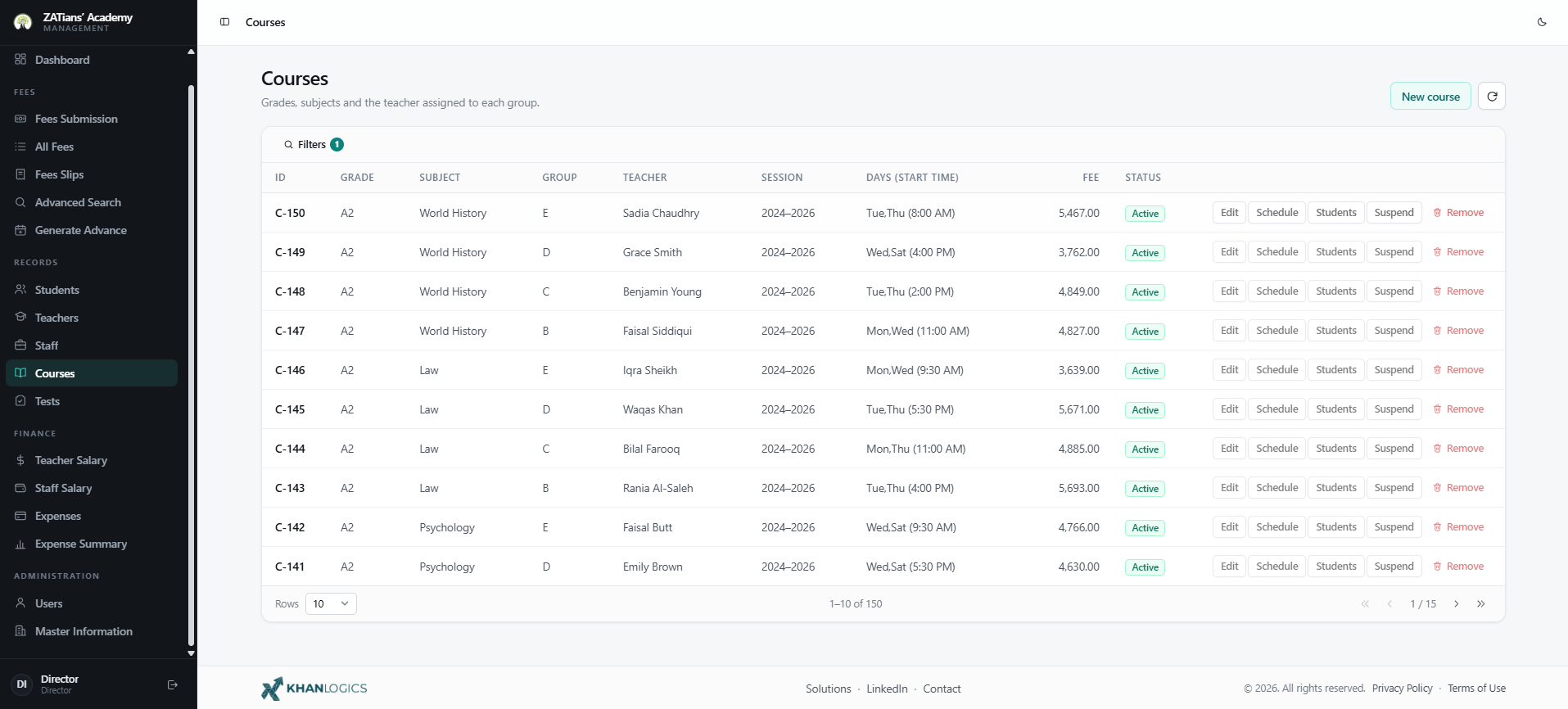Open Terms of Use link
Image resolution: width=1568 pixels, height=709 pixels.
pos(1476,689)
